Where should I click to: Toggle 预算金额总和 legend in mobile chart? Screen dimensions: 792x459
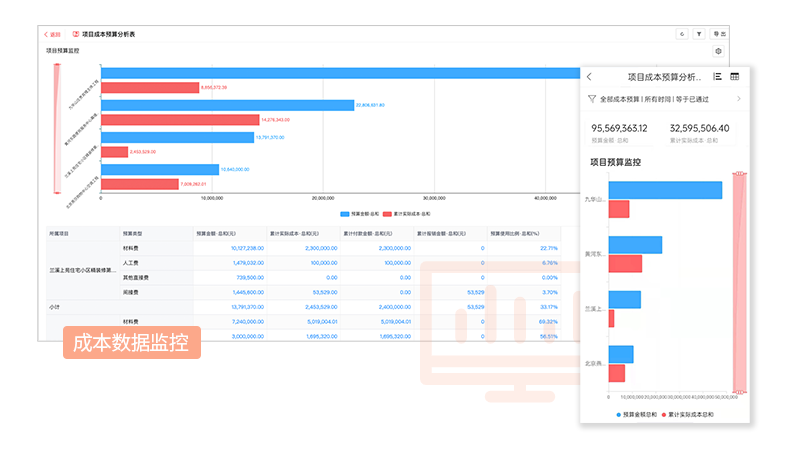point(629,413)
